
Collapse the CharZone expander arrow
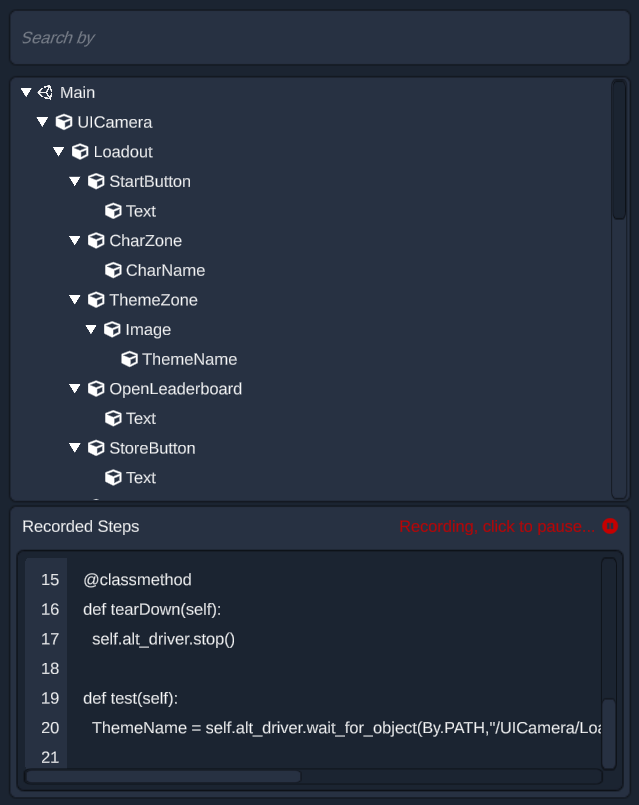(x=75, y=241)
